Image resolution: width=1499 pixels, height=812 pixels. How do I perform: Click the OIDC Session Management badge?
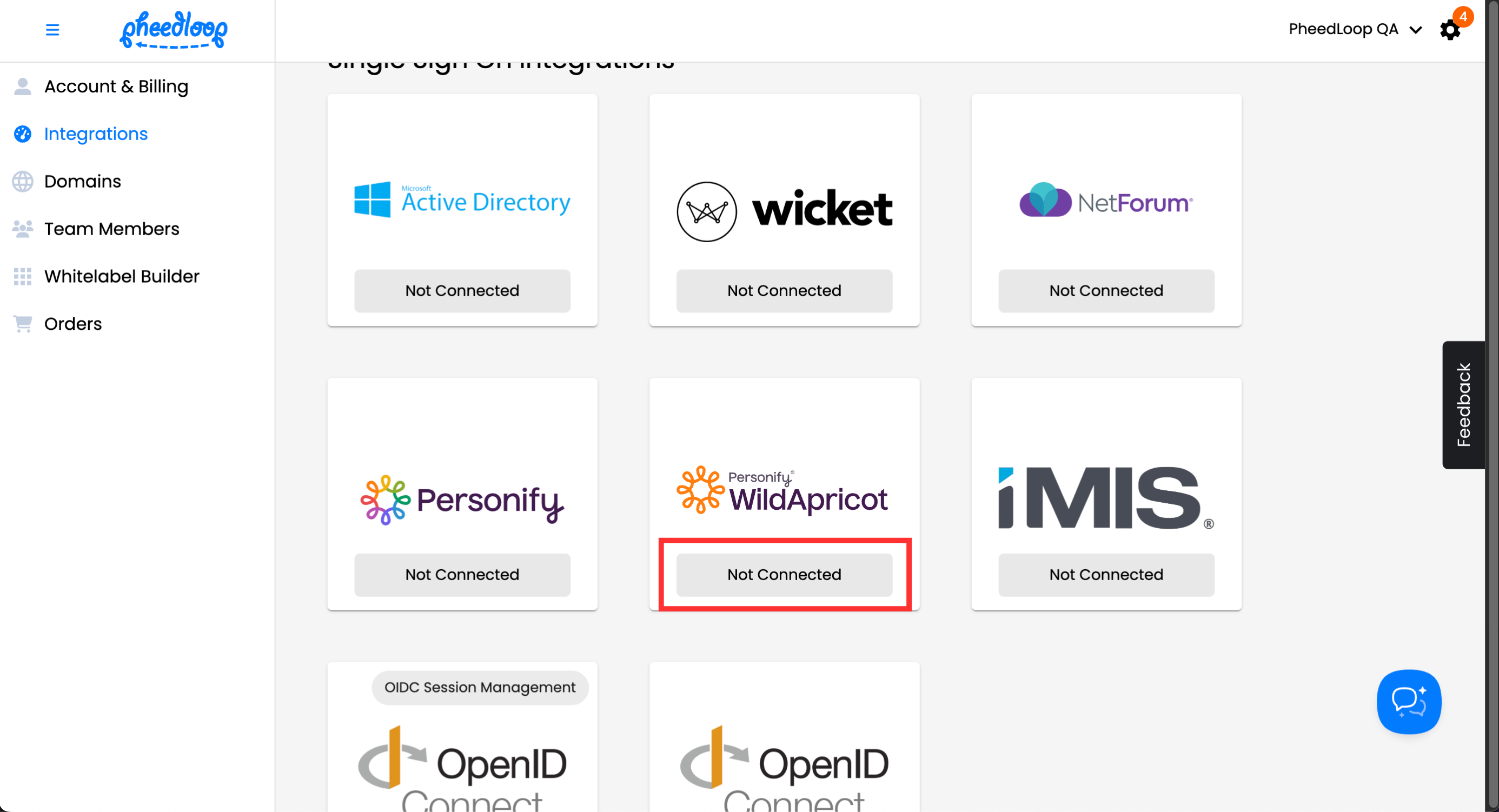tap(480, 688)
